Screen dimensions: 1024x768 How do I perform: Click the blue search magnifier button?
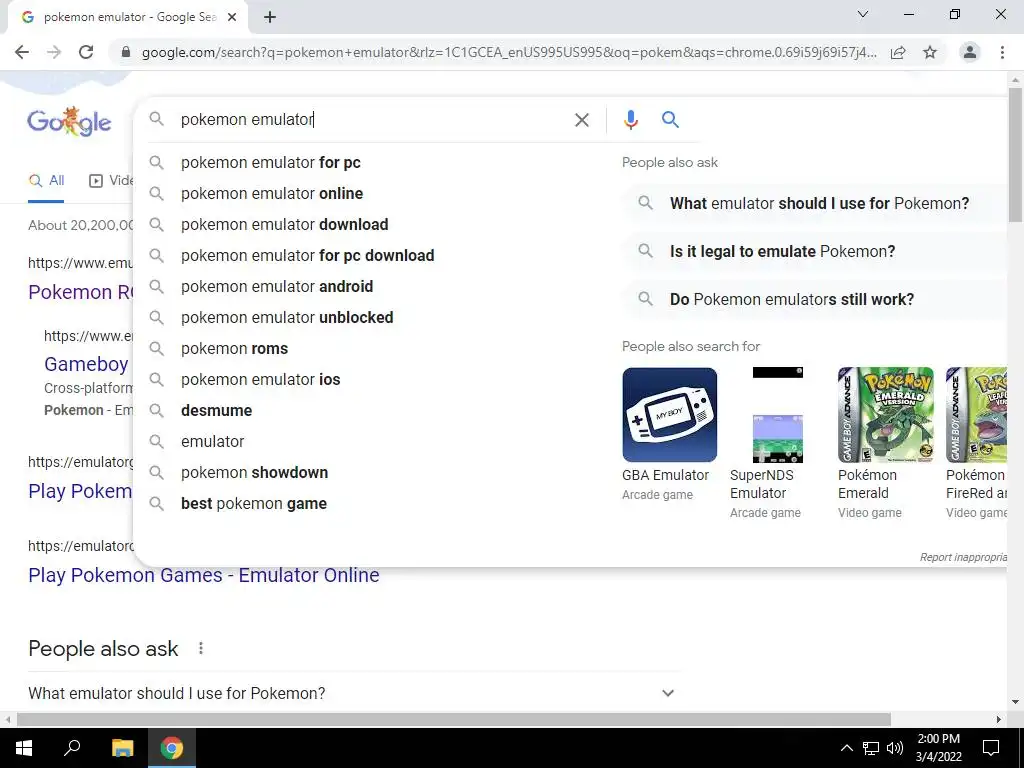click(x=670, y=120)
